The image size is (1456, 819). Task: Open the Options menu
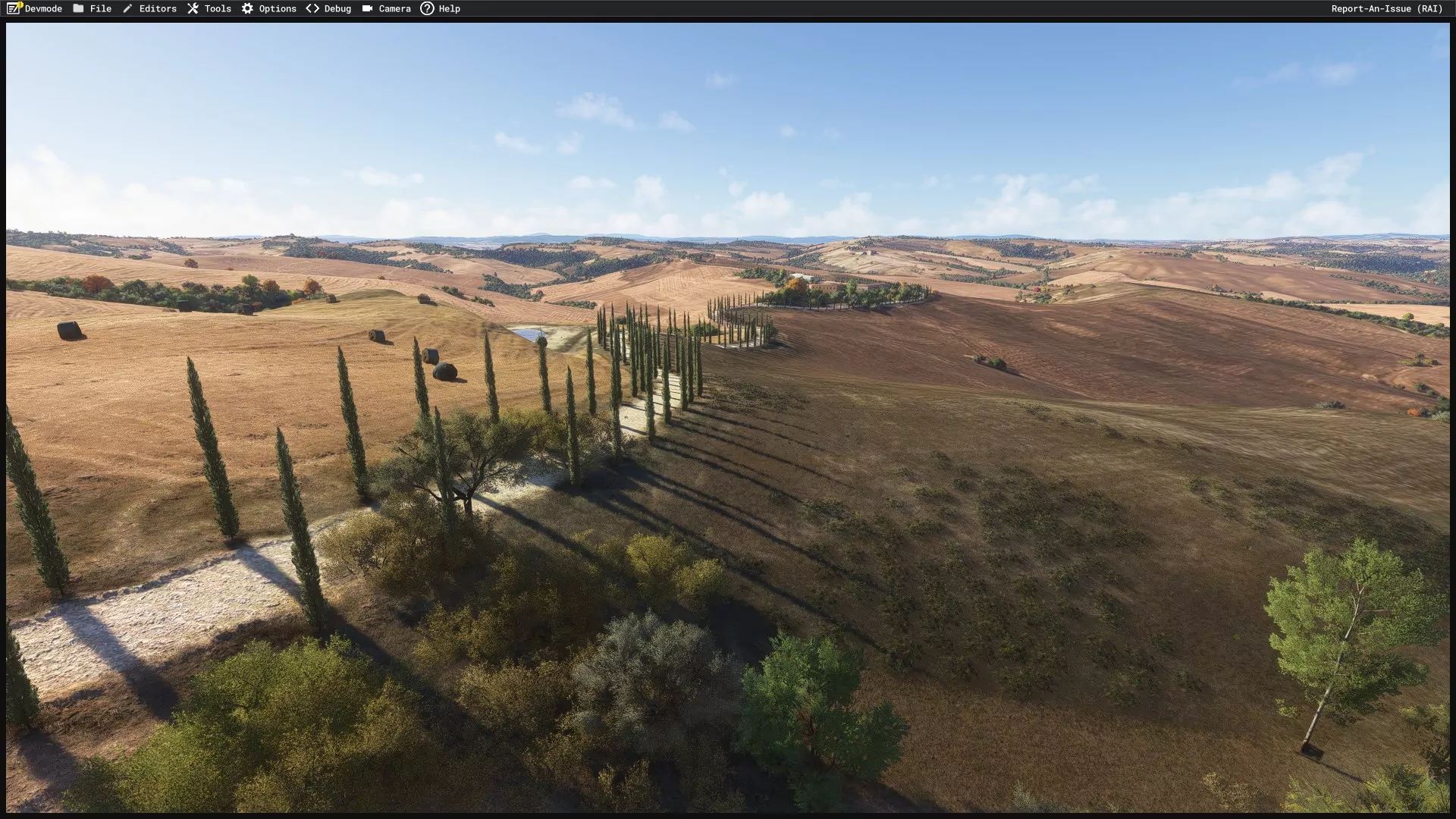point(278,8)
